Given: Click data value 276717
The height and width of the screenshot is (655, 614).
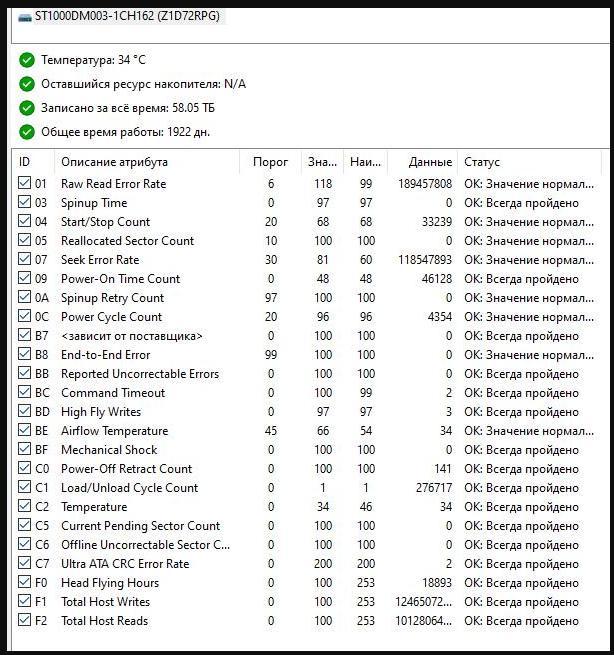Looking at the screenshot, I should click(x=434, y=488).
